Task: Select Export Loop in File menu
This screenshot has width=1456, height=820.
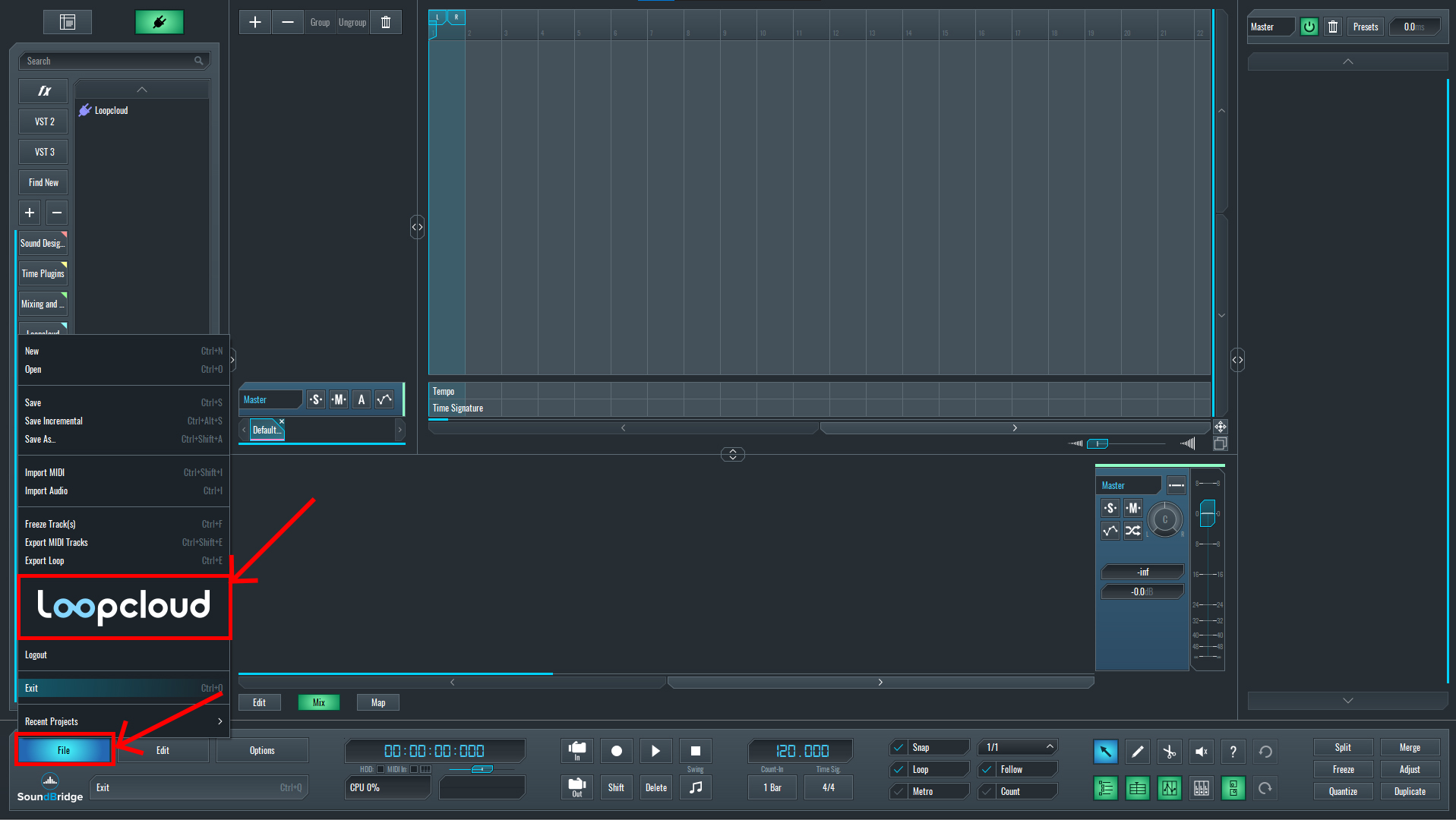Action: (x=123, y=560)
